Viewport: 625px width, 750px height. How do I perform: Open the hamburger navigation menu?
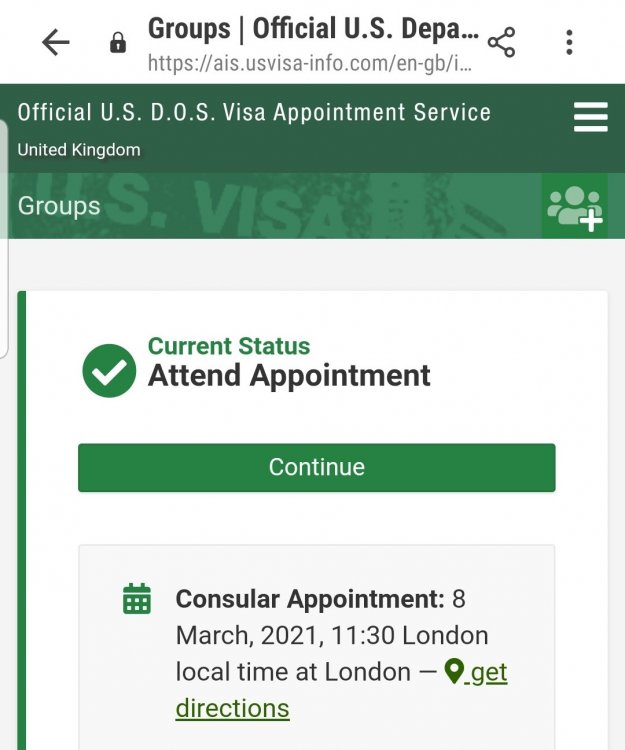coord(590,118)
